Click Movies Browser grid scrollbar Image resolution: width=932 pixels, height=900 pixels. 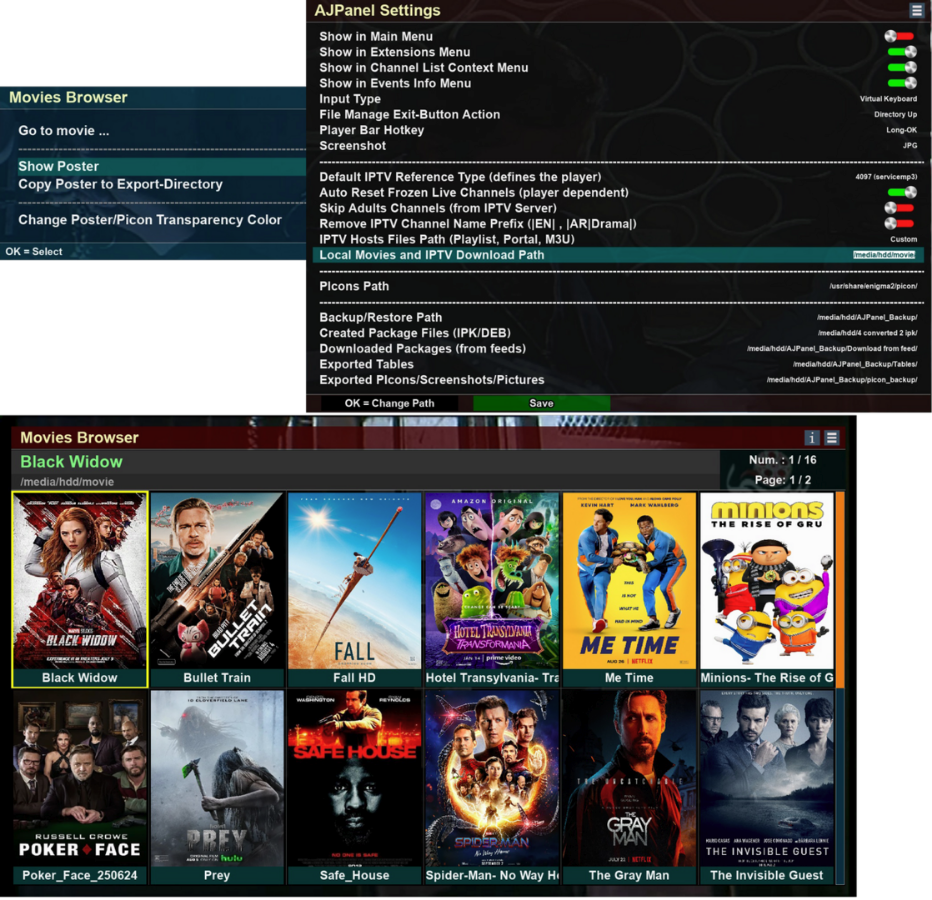point(840,688)
